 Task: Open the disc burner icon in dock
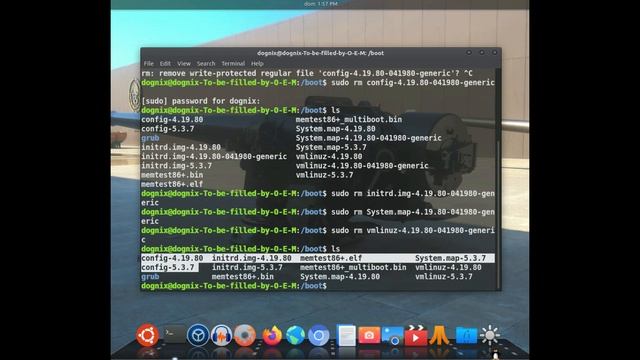[x=245, y=335]
